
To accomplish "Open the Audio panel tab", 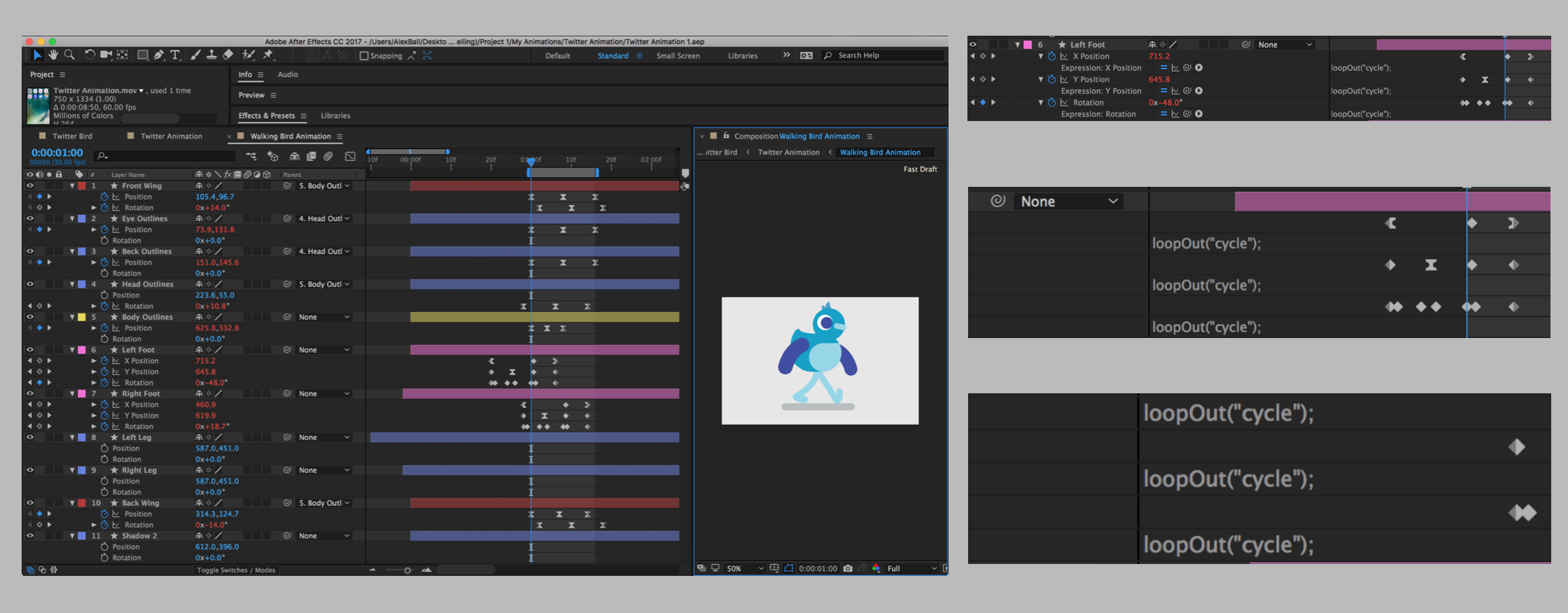I will 288,75.
